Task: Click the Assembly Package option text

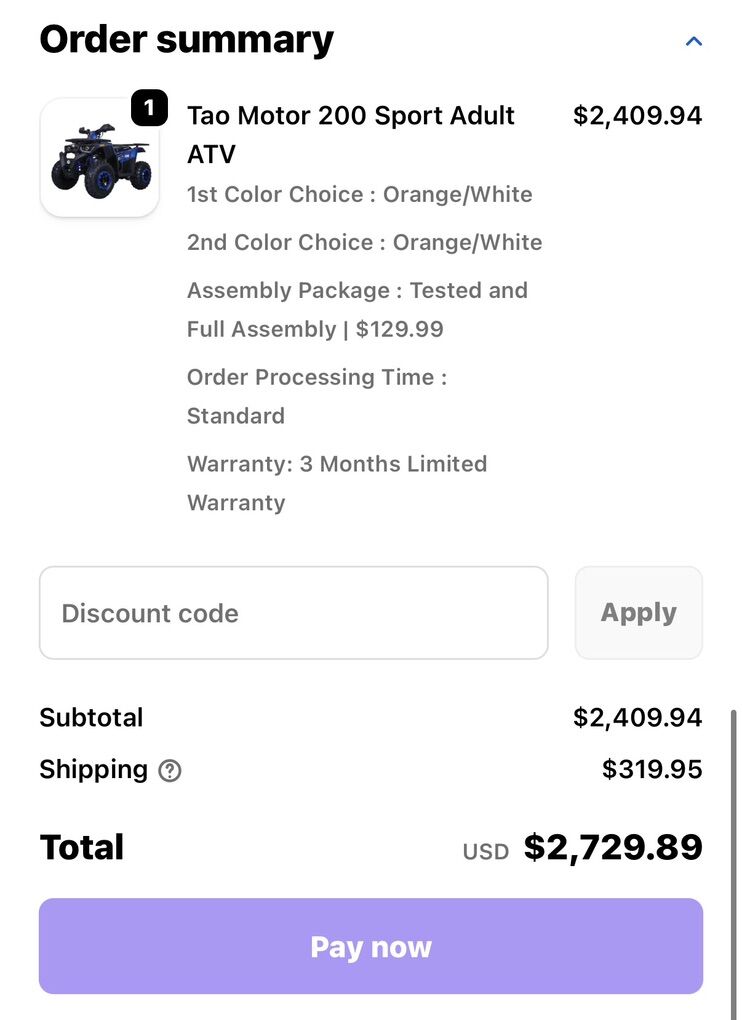Action: pos(357,309)
